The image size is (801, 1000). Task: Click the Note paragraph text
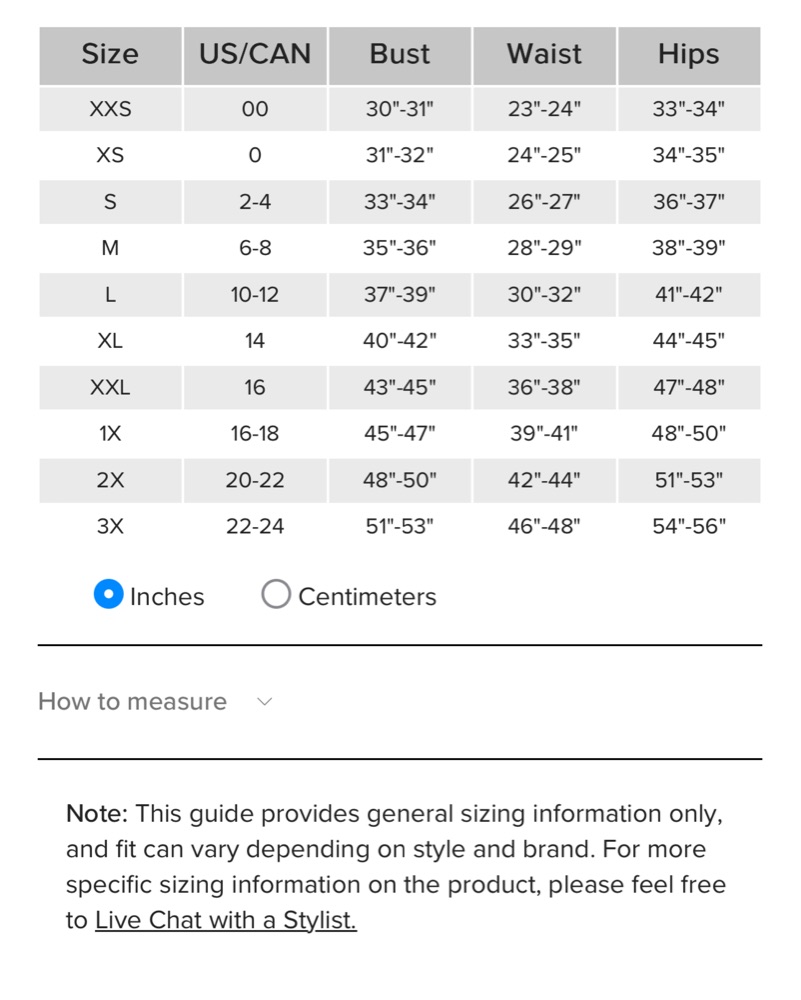click(x=396, y=867)
